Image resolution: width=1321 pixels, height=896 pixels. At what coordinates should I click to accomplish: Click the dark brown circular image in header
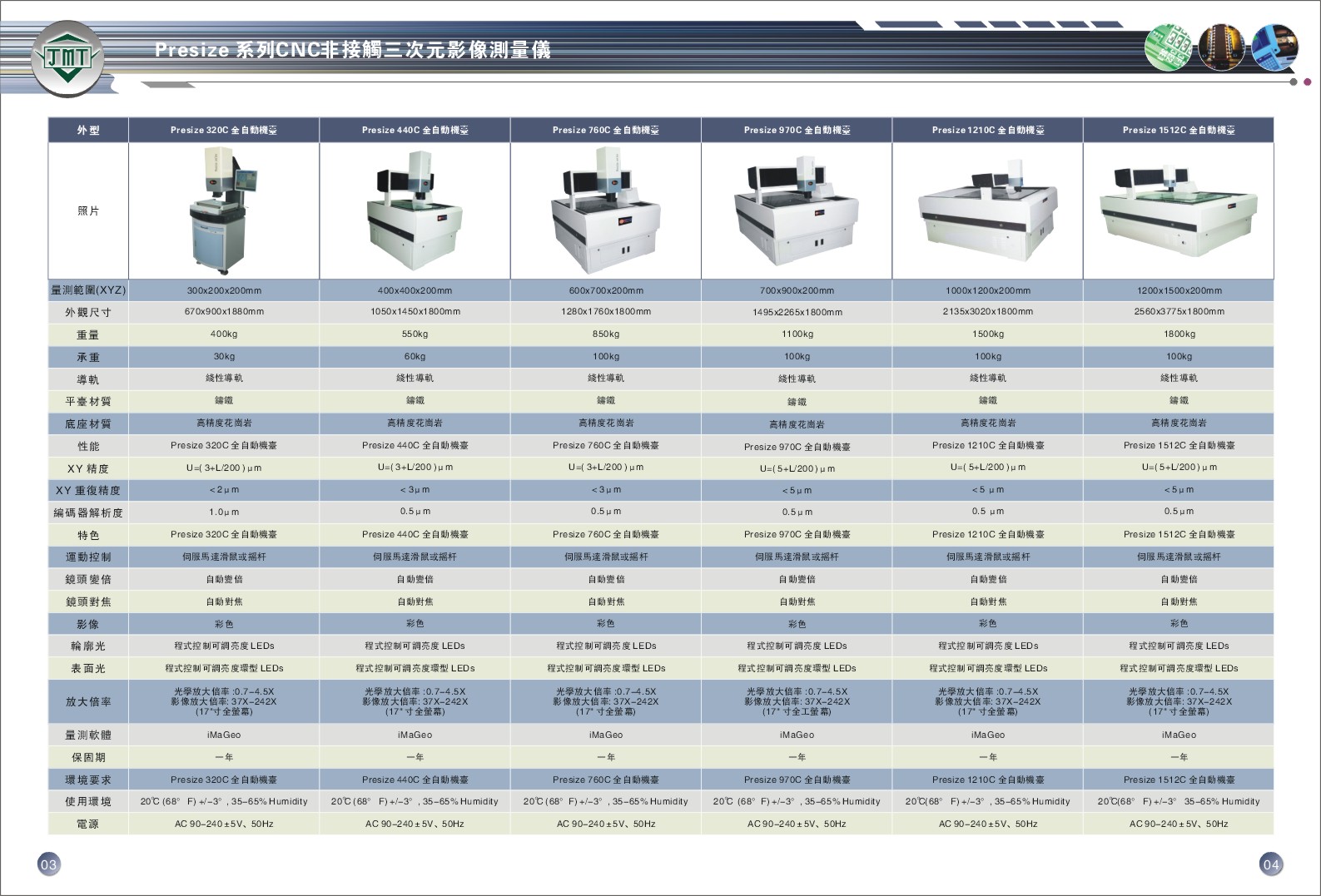point(1221,47)
